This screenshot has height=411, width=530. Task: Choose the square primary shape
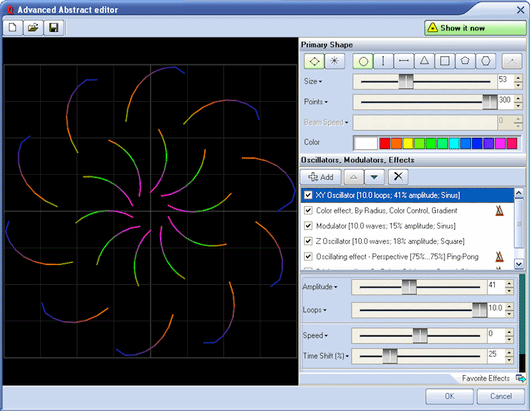[x=444, y=61]
